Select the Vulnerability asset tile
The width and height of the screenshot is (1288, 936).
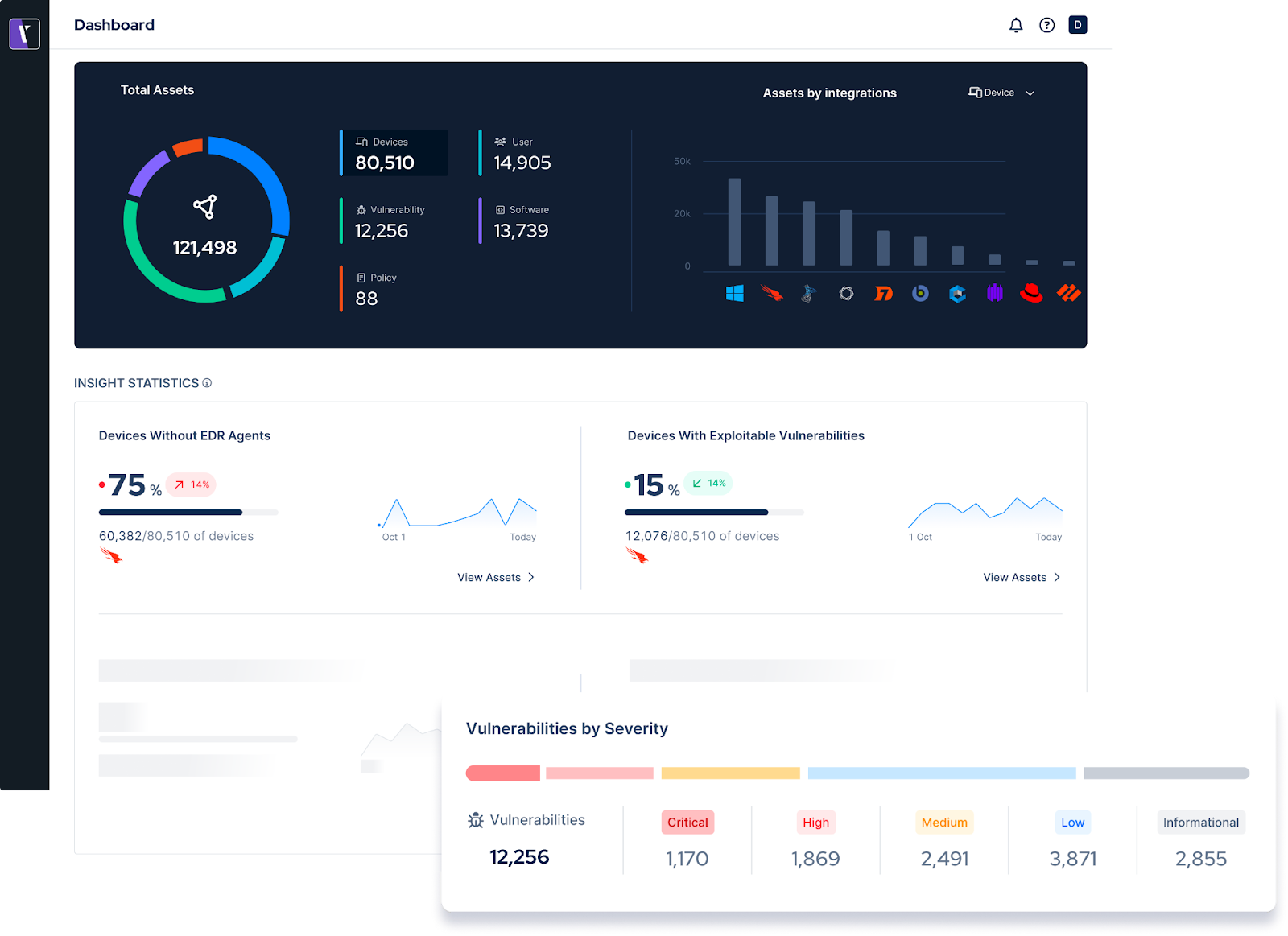[x=390, y=221]
